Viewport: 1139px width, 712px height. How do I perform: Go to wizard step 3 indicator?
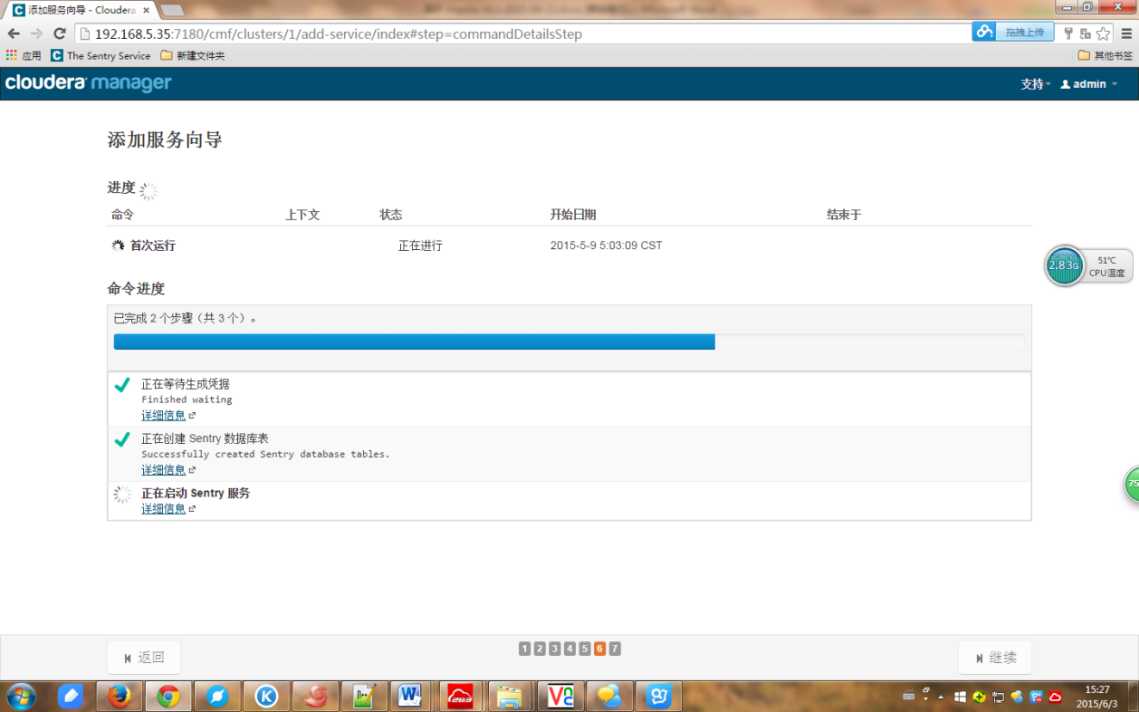tap(555, 648)
